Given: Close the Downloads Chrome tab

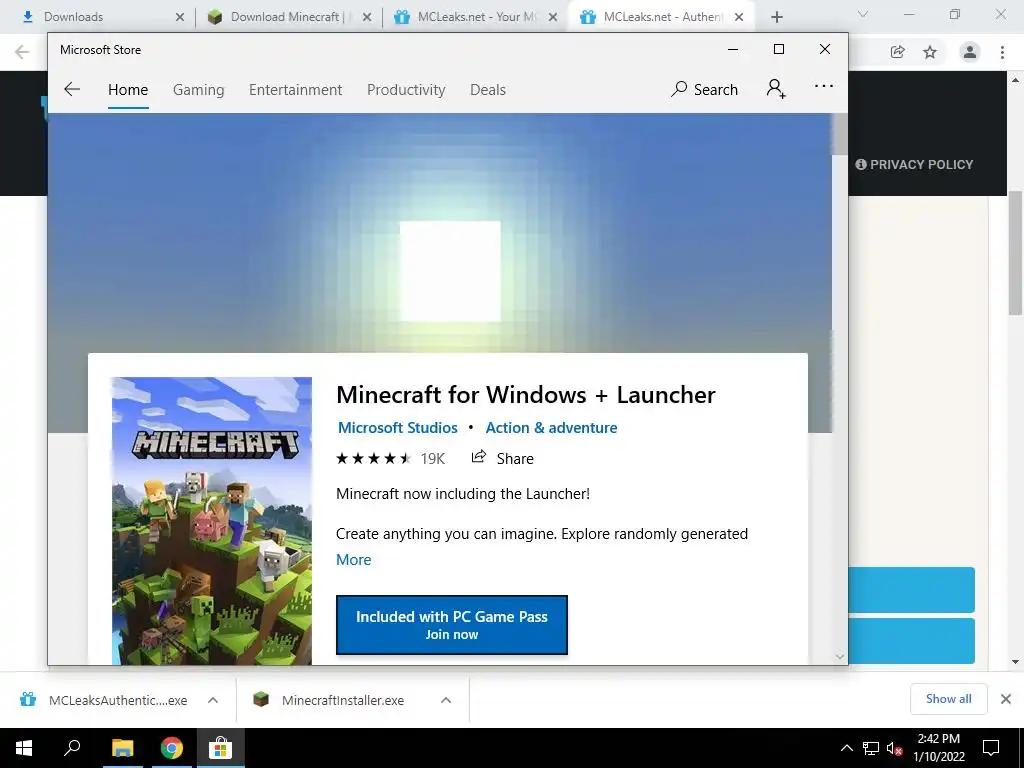Looking at the screenshot, I should pos(180,17).
